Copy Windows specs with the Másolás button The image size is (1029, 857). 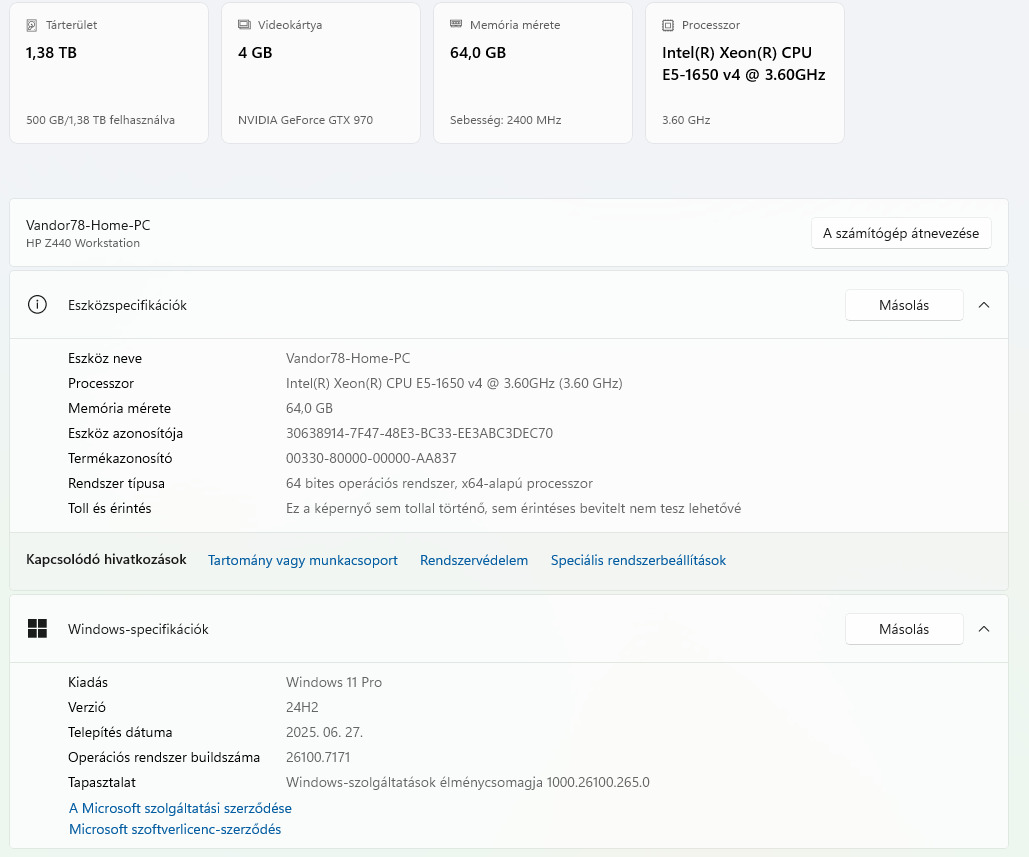click(x=904, y=629)
